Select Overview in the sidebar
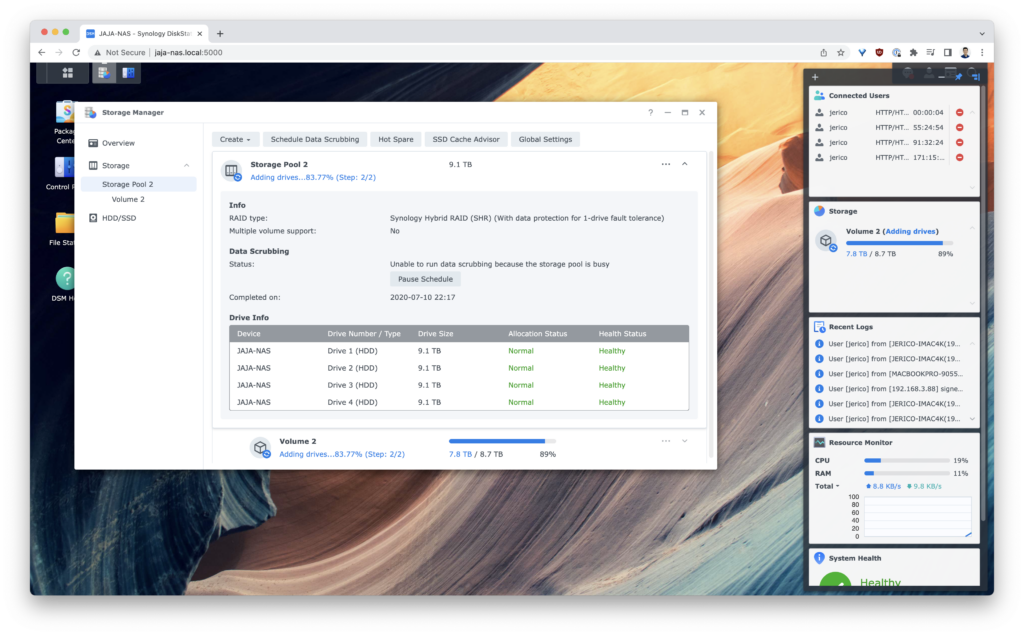Screen dimensions: 1024x635 [117, 143]
